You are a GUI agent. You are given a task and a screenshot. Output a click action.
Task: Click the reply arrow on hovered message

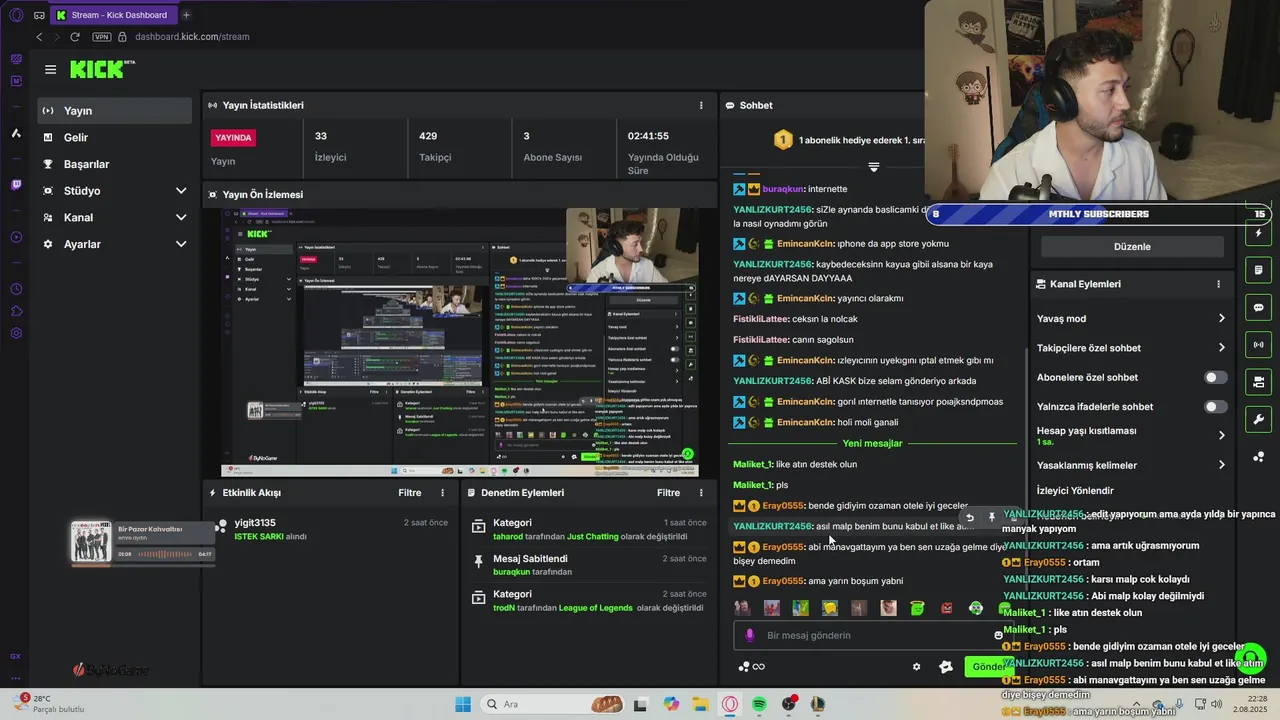(x=969, y=518)
